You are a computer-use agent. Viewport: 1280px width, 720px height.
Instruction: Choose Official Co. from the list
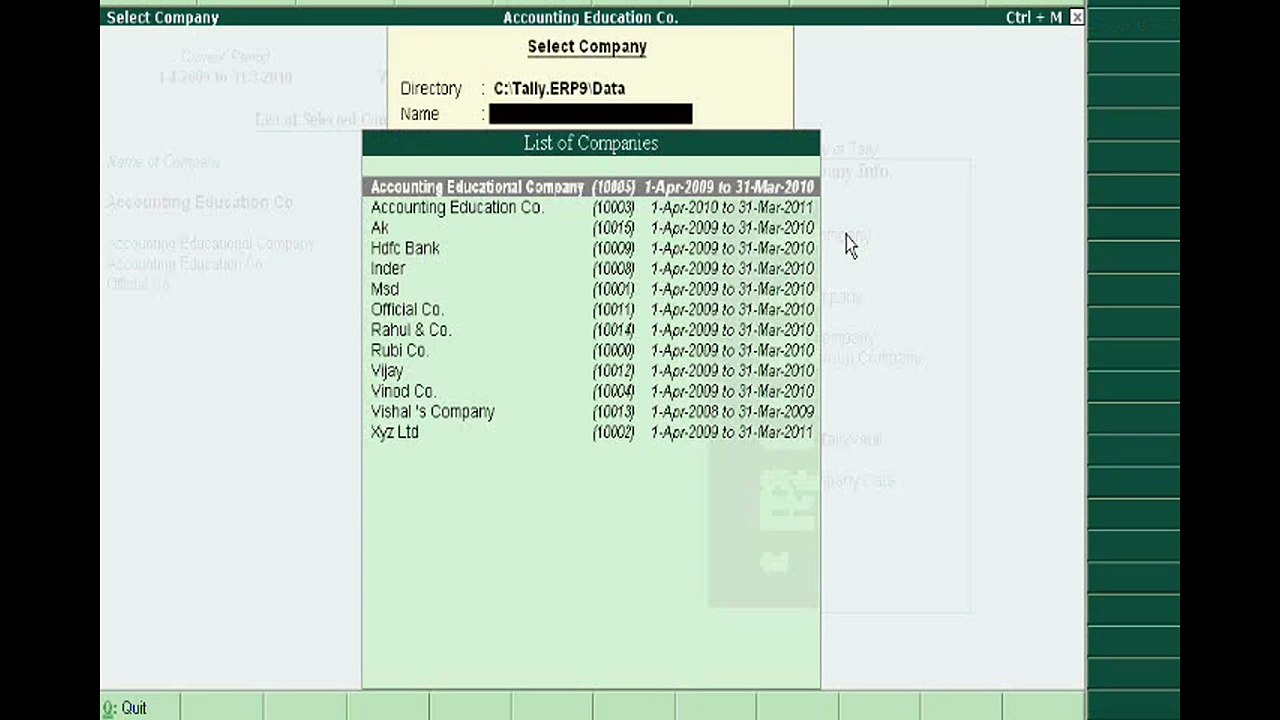click(x=591, y=310)
